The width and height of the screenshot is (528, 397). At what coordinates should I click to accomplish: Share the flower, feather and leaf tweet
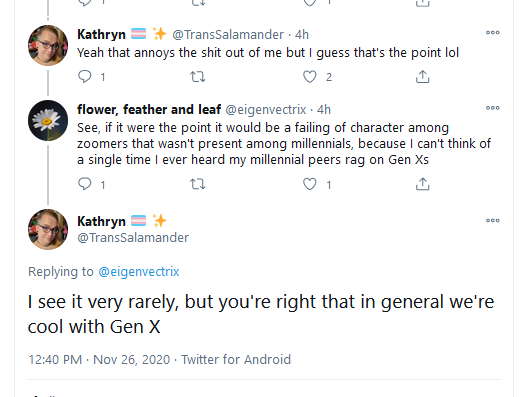click(422, 184)
